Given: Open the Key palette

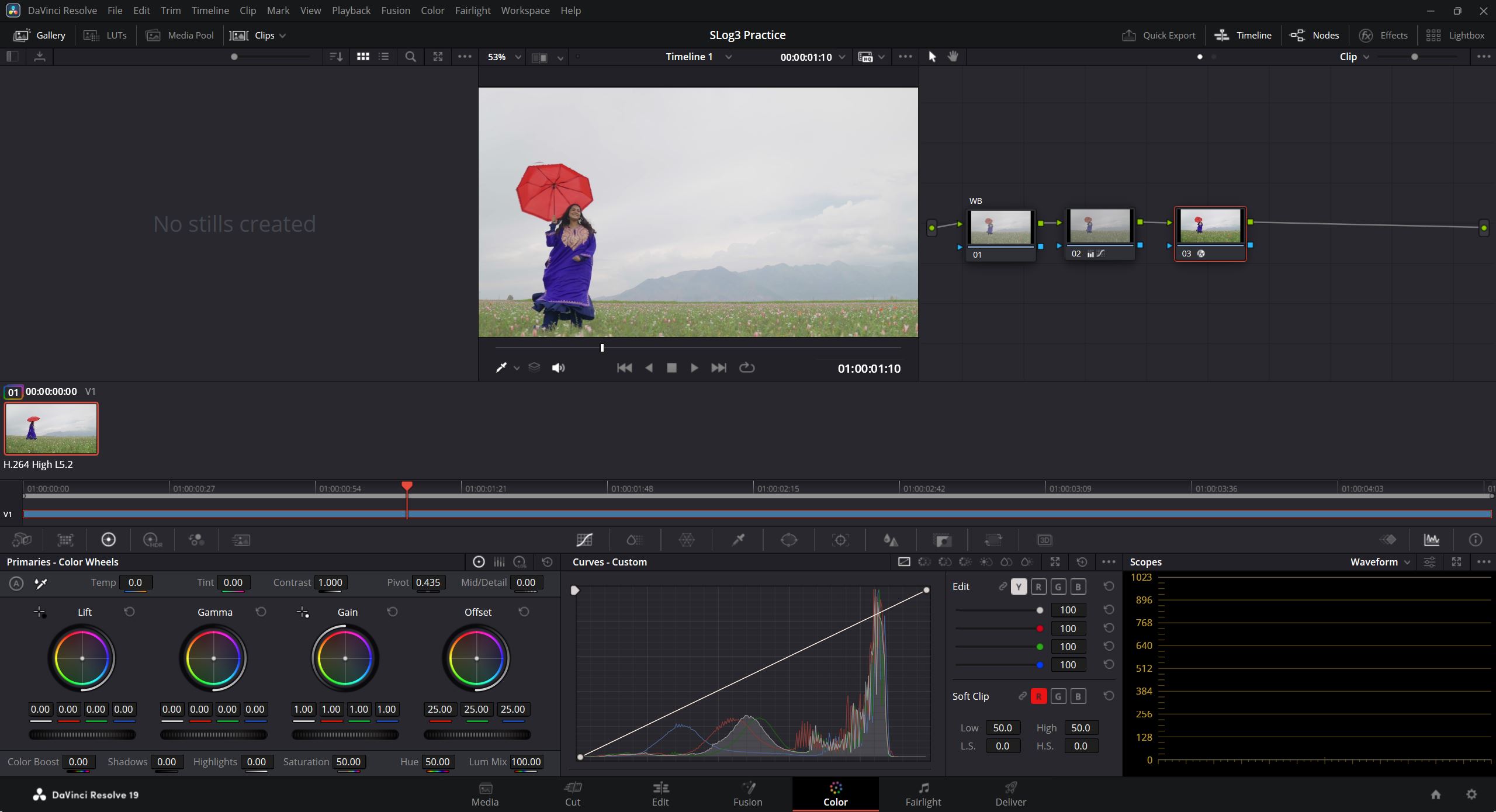Looking at the screenshot, I should [942, 540].
